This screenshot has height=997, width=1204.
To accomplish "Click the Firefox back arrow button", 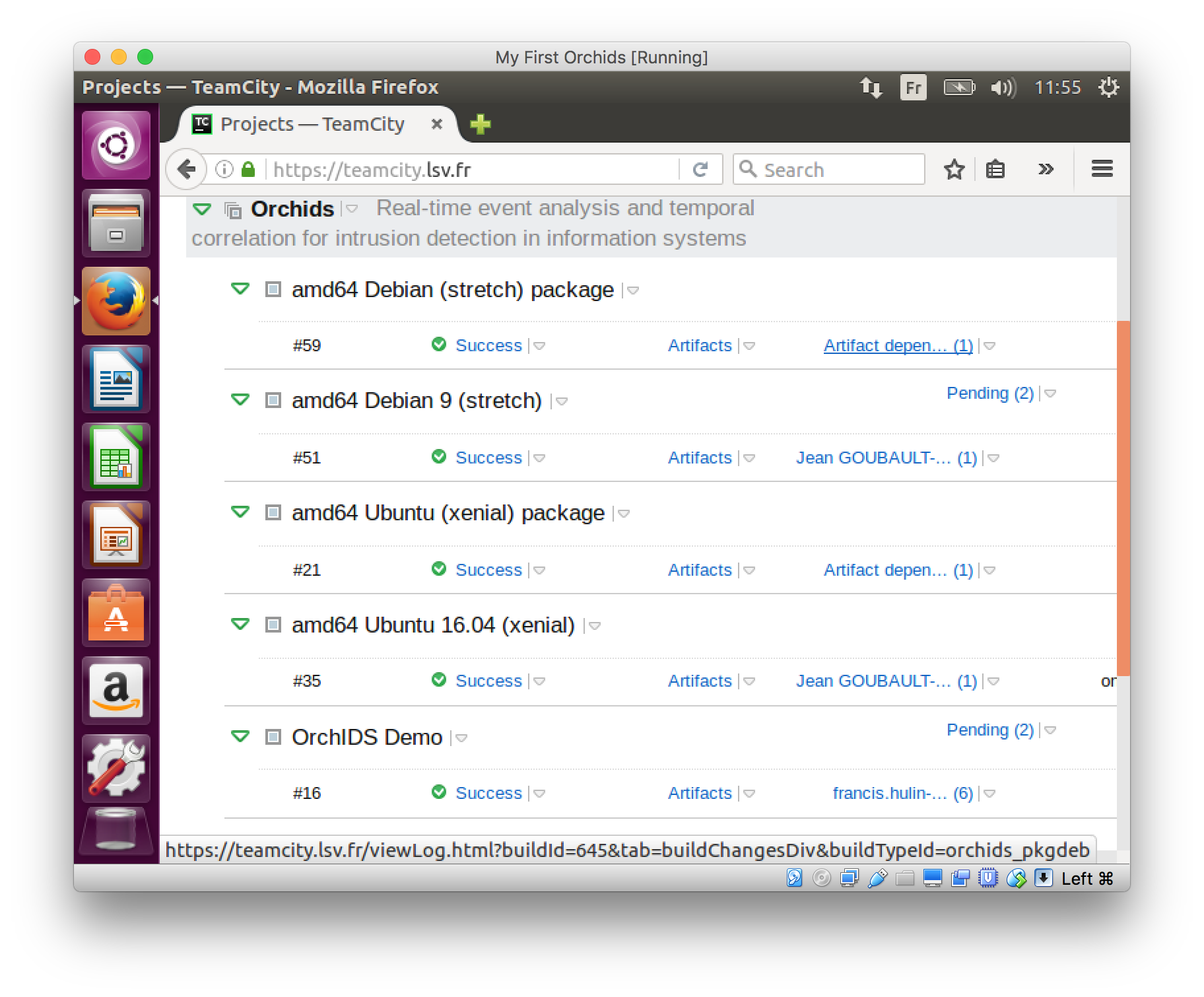I will (x=185, y=170).
